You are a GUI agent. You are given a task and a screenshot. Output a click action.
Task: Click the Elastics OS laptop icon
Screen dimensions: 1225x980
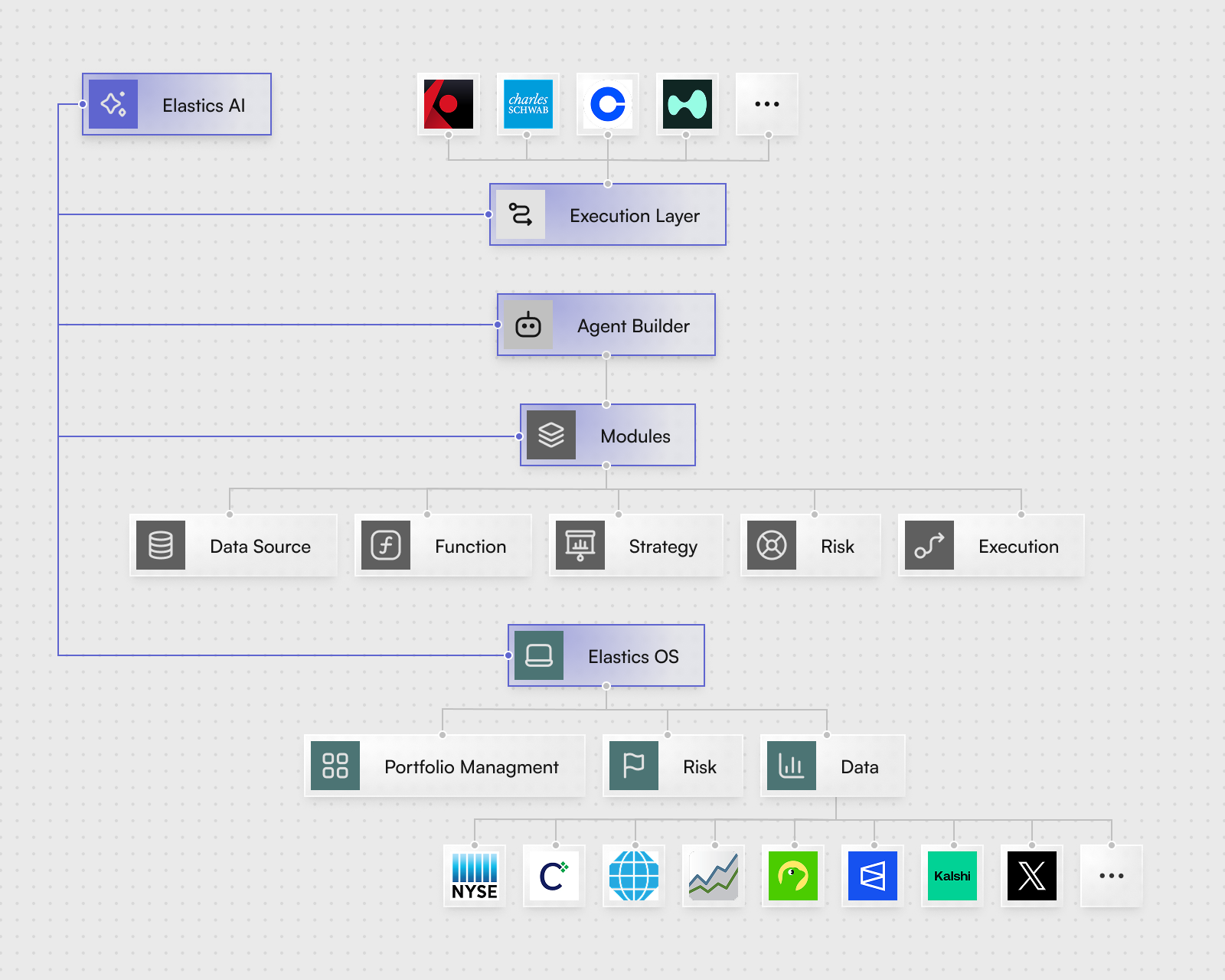point(539,655)
